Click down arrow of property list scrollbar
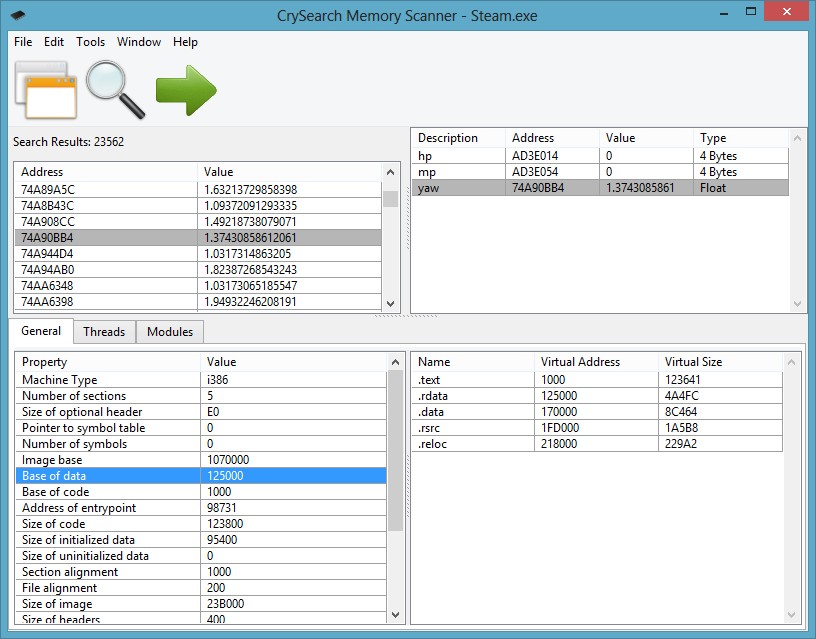Image resolution: width=816 pixels, height=639 pixels. (396, 615)
